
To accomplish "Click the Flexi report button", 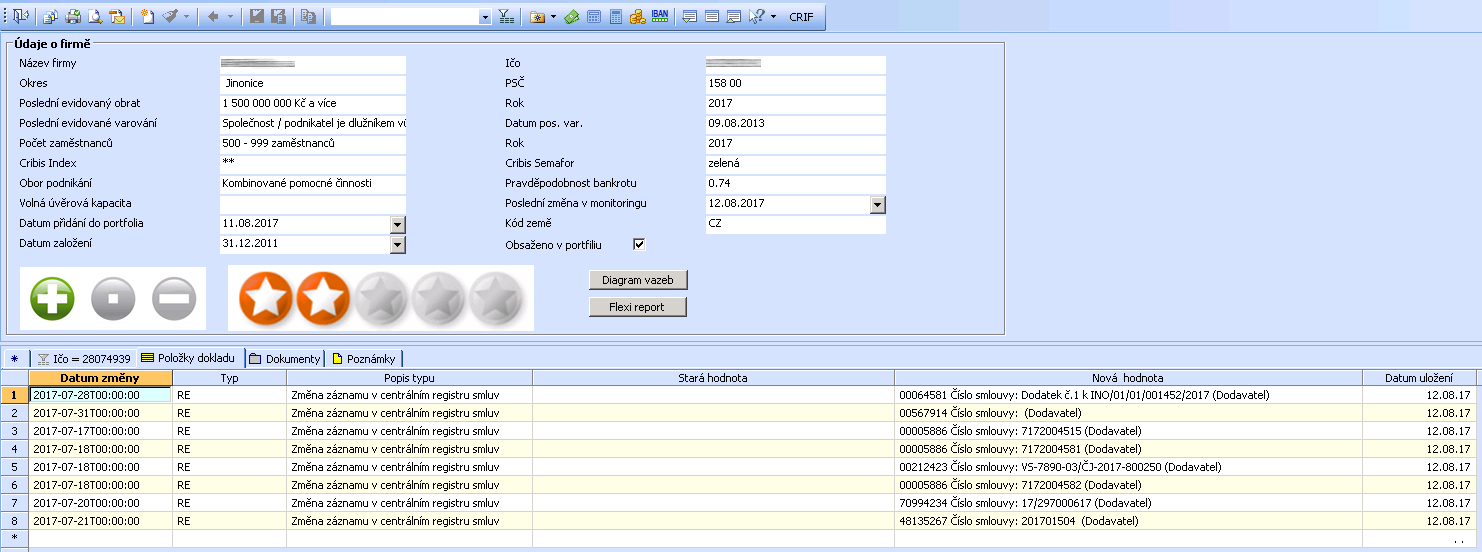I will pos(638,307).
